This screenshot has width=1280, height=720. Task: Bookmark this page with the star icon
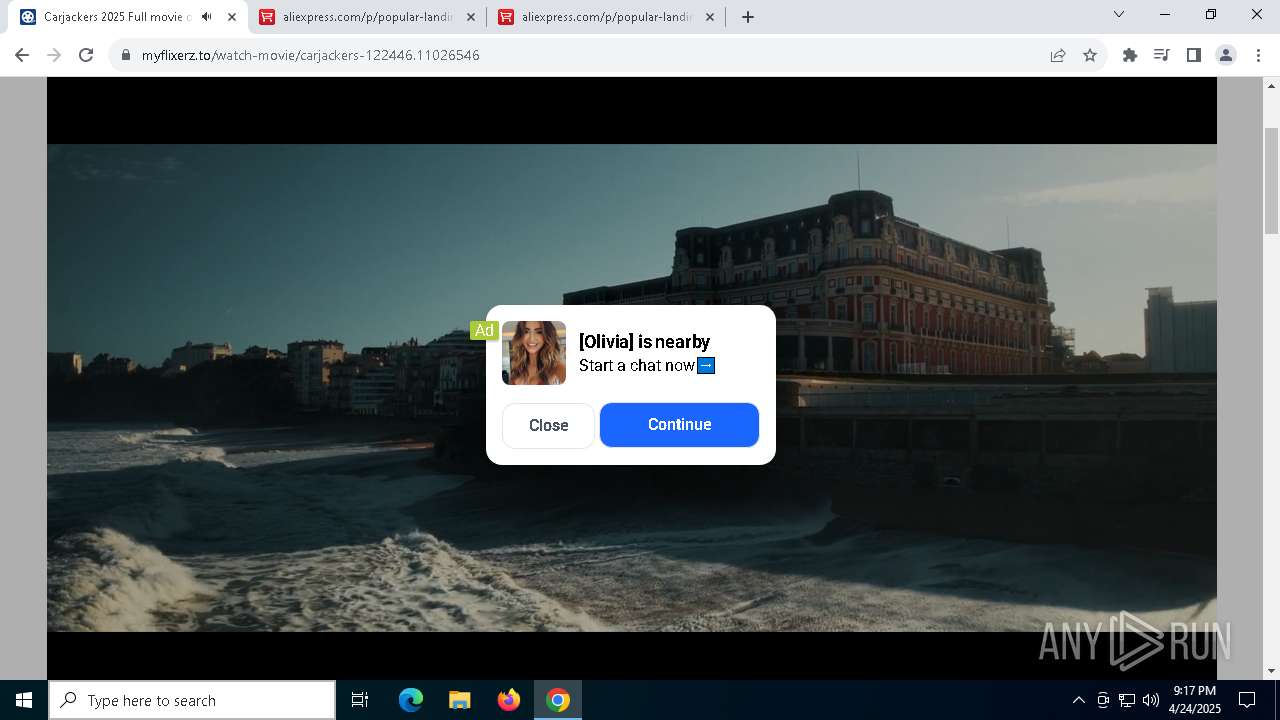coord(1090,55)
